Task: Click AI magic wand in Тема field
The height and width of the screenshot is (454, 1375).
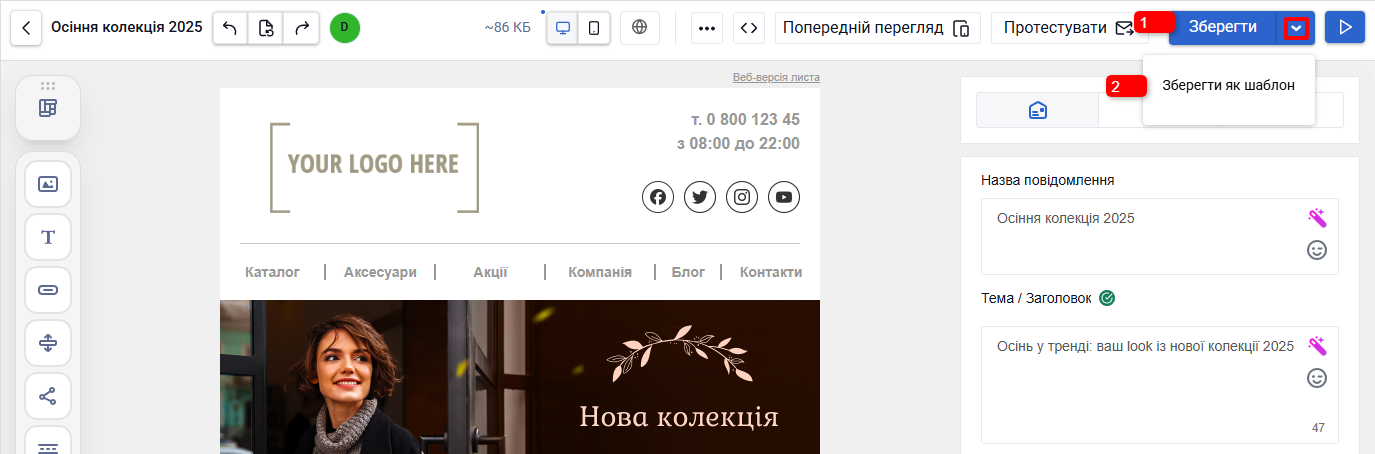Action: tap(1317, 346)
